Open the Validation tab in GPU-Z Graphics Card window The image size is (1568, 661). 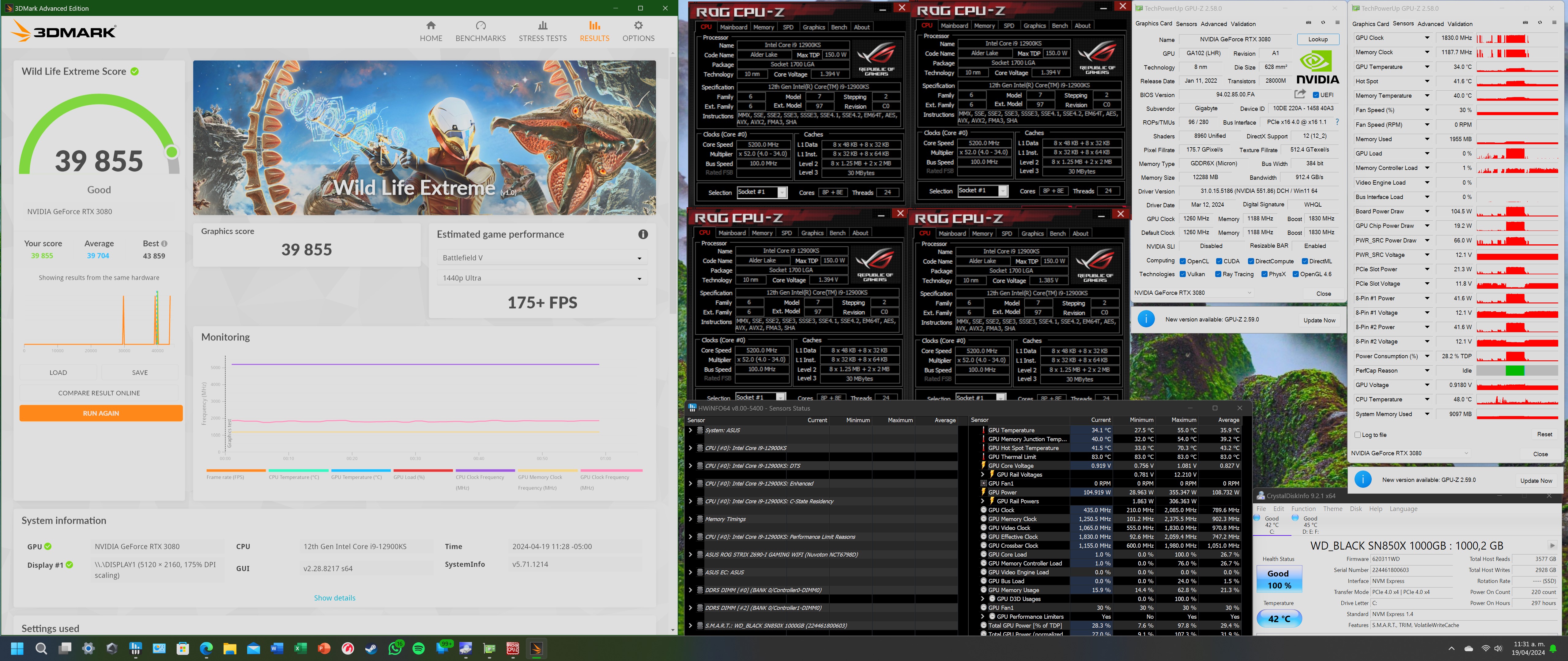pyautogui.click(x=1243, y=24)
